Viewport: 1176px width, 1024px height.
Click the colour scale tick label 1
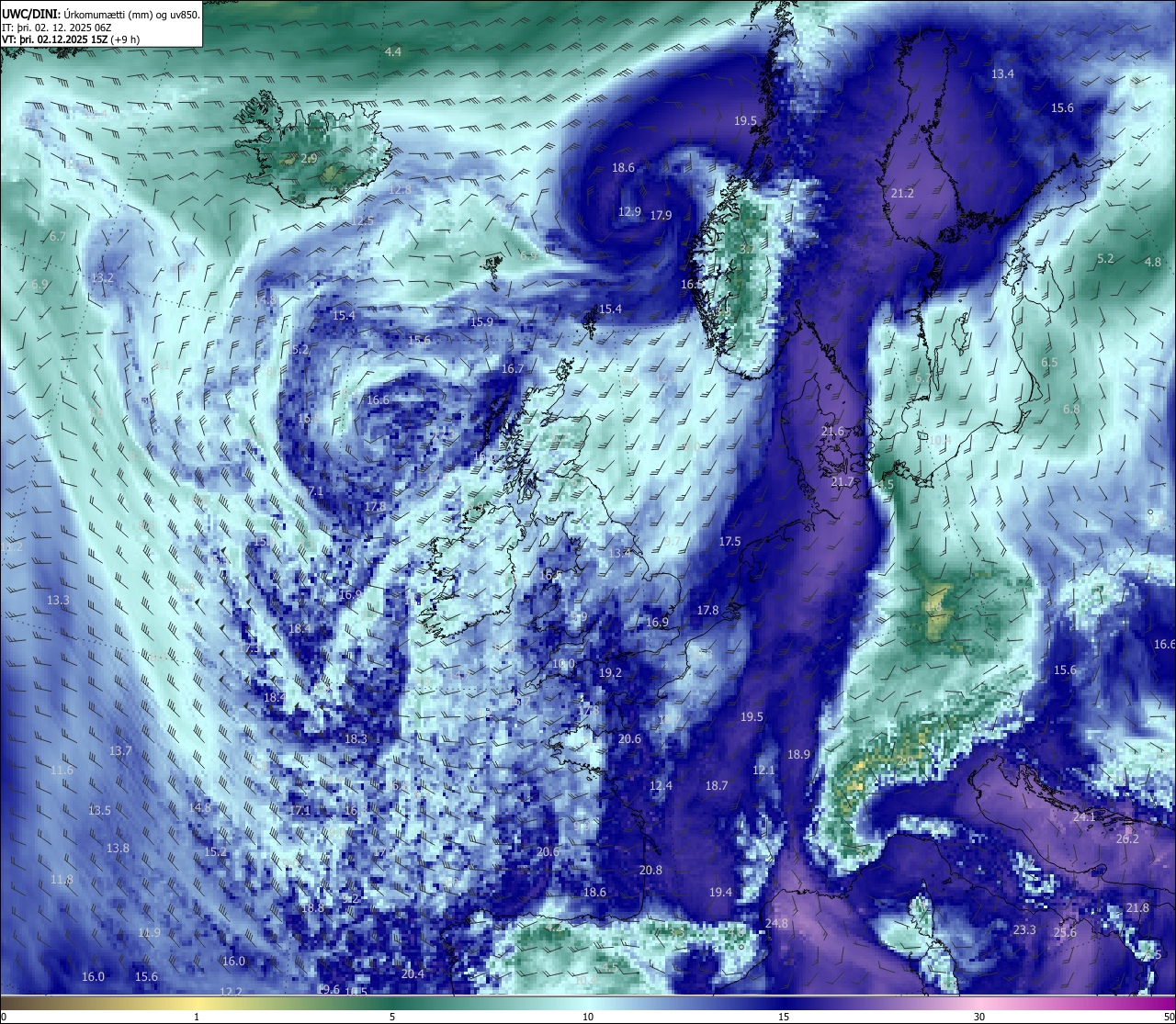[197, 1017]
